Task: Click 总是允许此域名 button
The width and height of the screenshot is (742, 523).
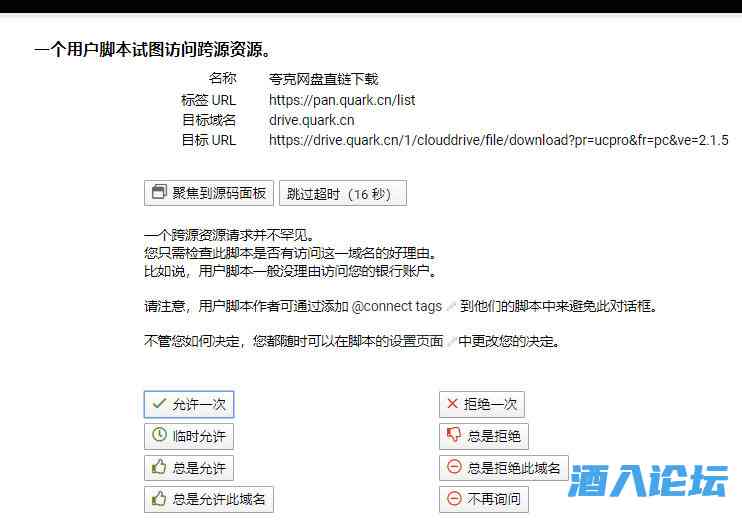Action: point(209,499)
